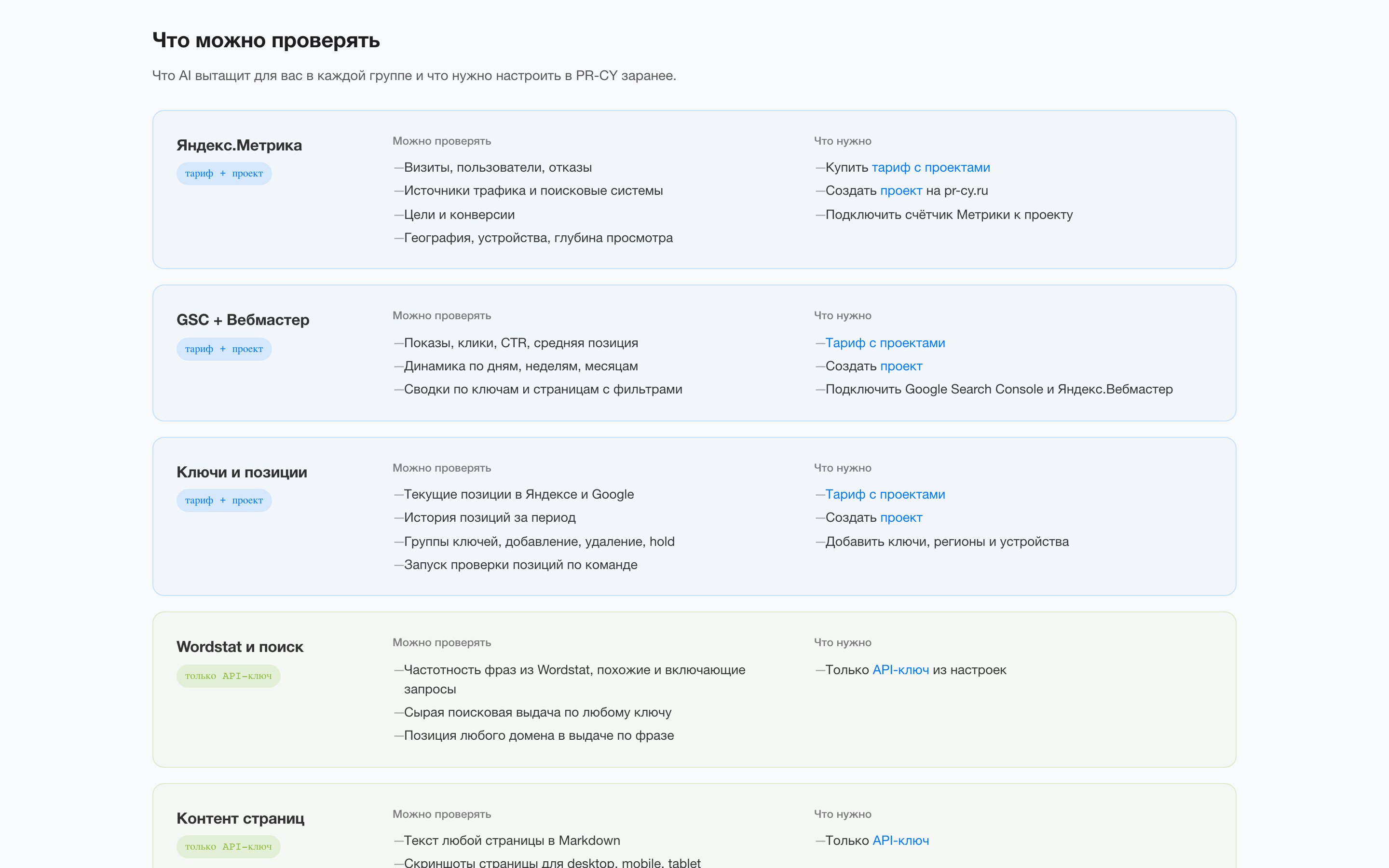The height and width of the screenshot is (868, 1389).
Task: Click 'Что нужно' label in GSC + Вебмастер card
Action: [x=843, y=316]
